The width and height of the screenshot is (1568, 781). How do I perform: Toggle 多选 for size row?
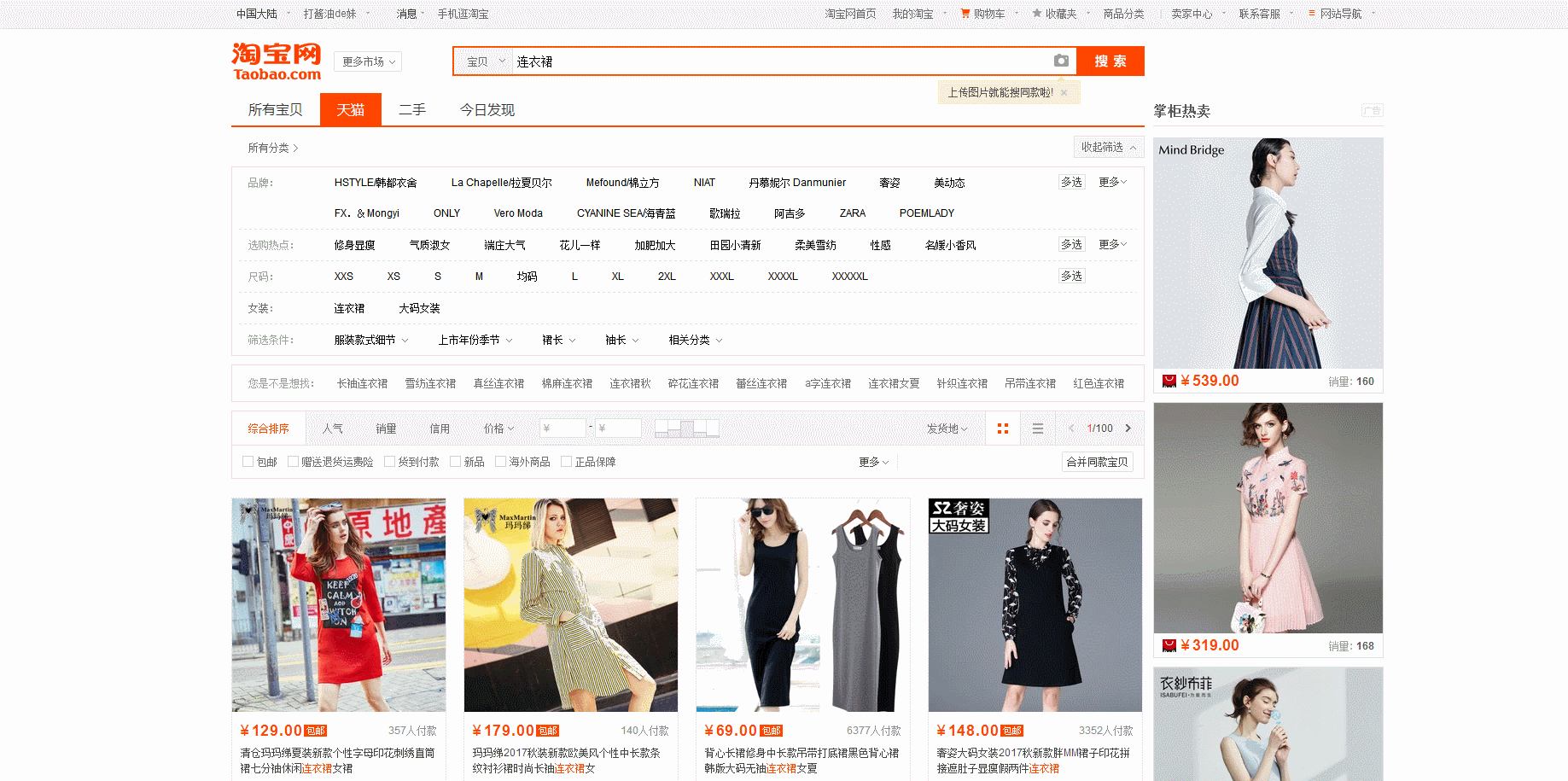click(1071, 276)
